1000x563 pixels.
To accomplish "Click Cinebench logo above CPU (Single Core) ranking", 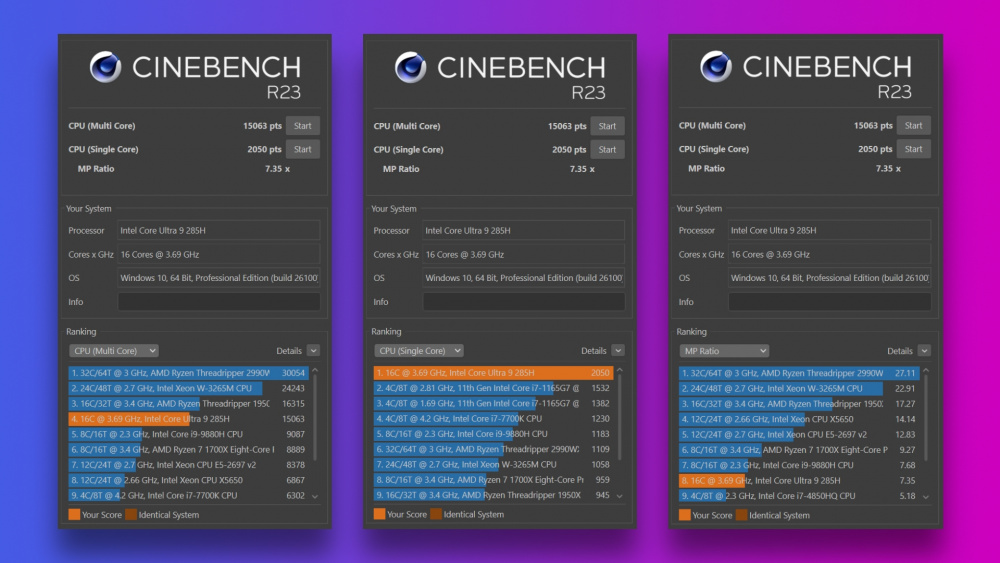I will click(410, 67).
